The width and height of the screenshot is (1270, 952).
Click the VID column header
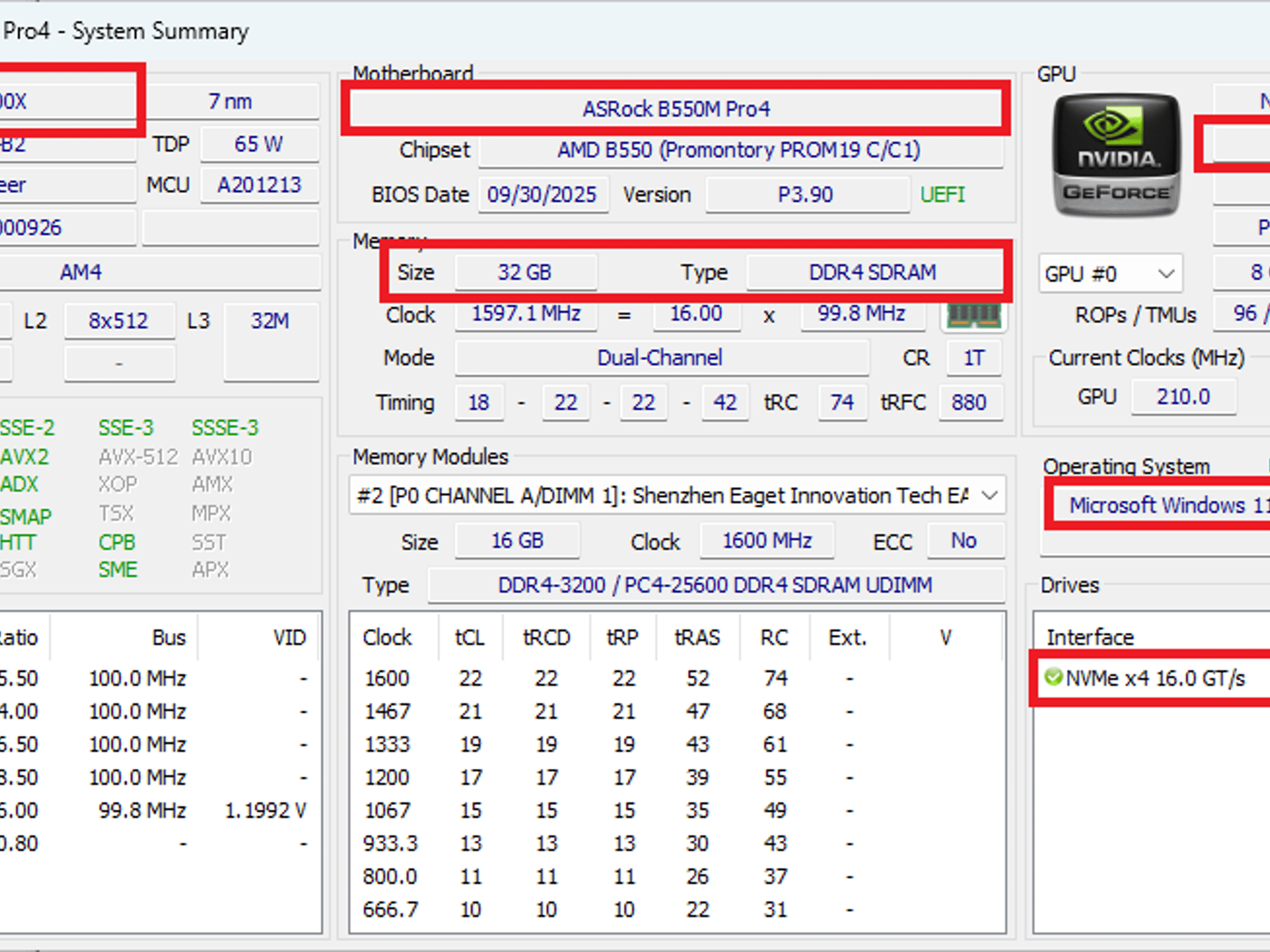click(290, 637)
